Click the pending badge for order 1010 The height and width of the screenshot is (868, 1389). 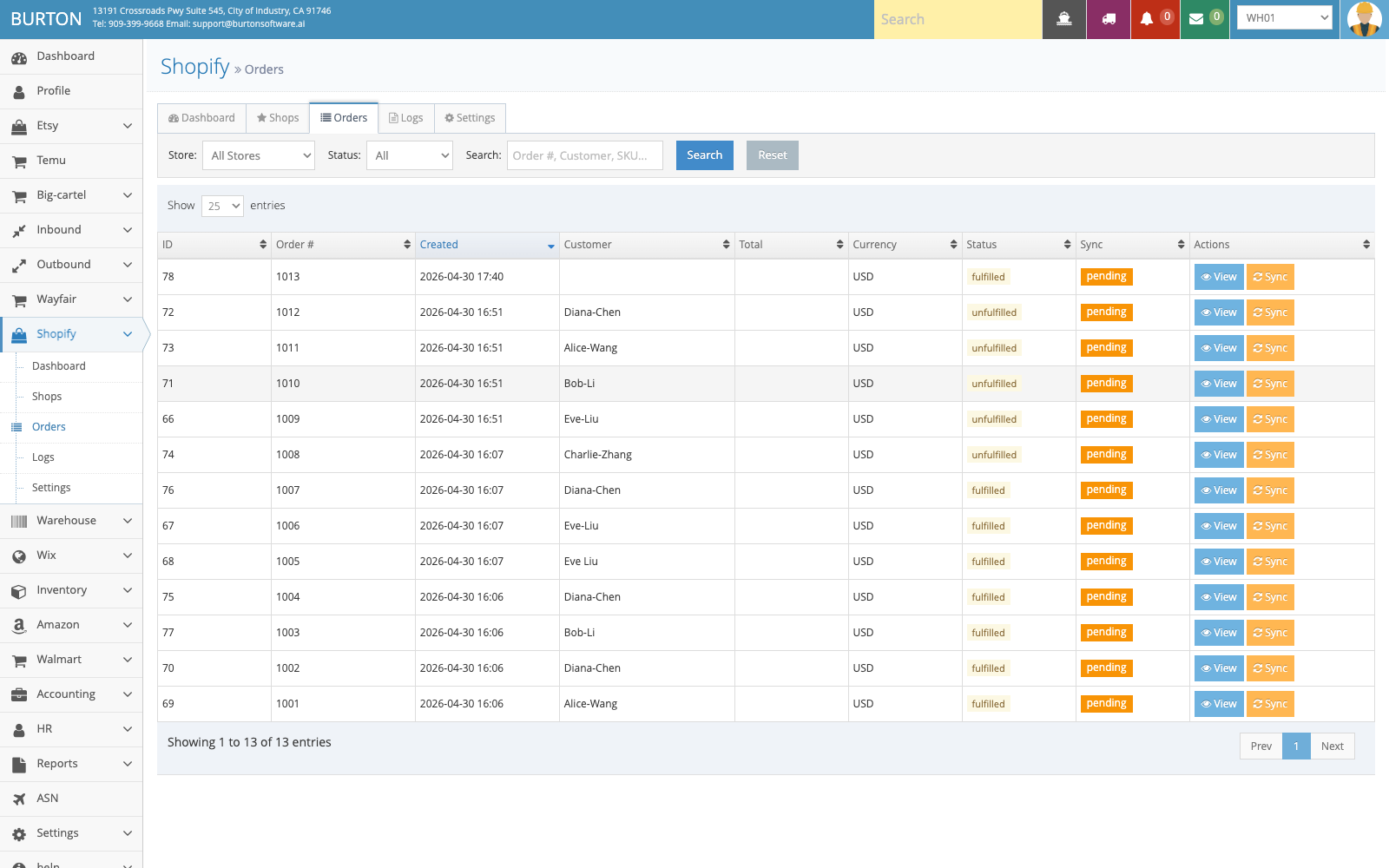click(1106, 384)
